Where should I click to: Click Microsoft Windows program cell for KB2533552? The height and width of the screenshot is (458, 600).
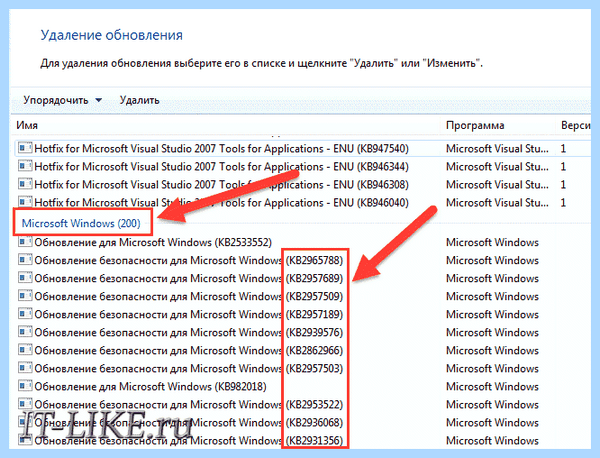pyautogui.click(x=492, y=242)
